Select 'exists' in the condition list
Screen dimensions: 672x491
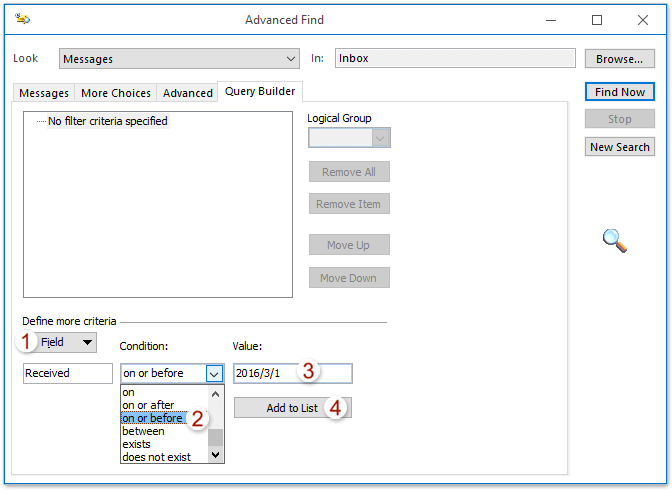pos(137,444)
